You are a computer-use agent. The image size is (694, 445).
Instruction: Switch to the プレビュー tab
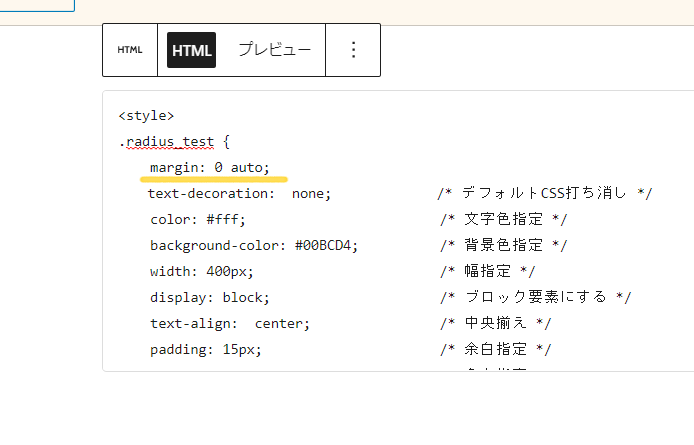point(274,50)
